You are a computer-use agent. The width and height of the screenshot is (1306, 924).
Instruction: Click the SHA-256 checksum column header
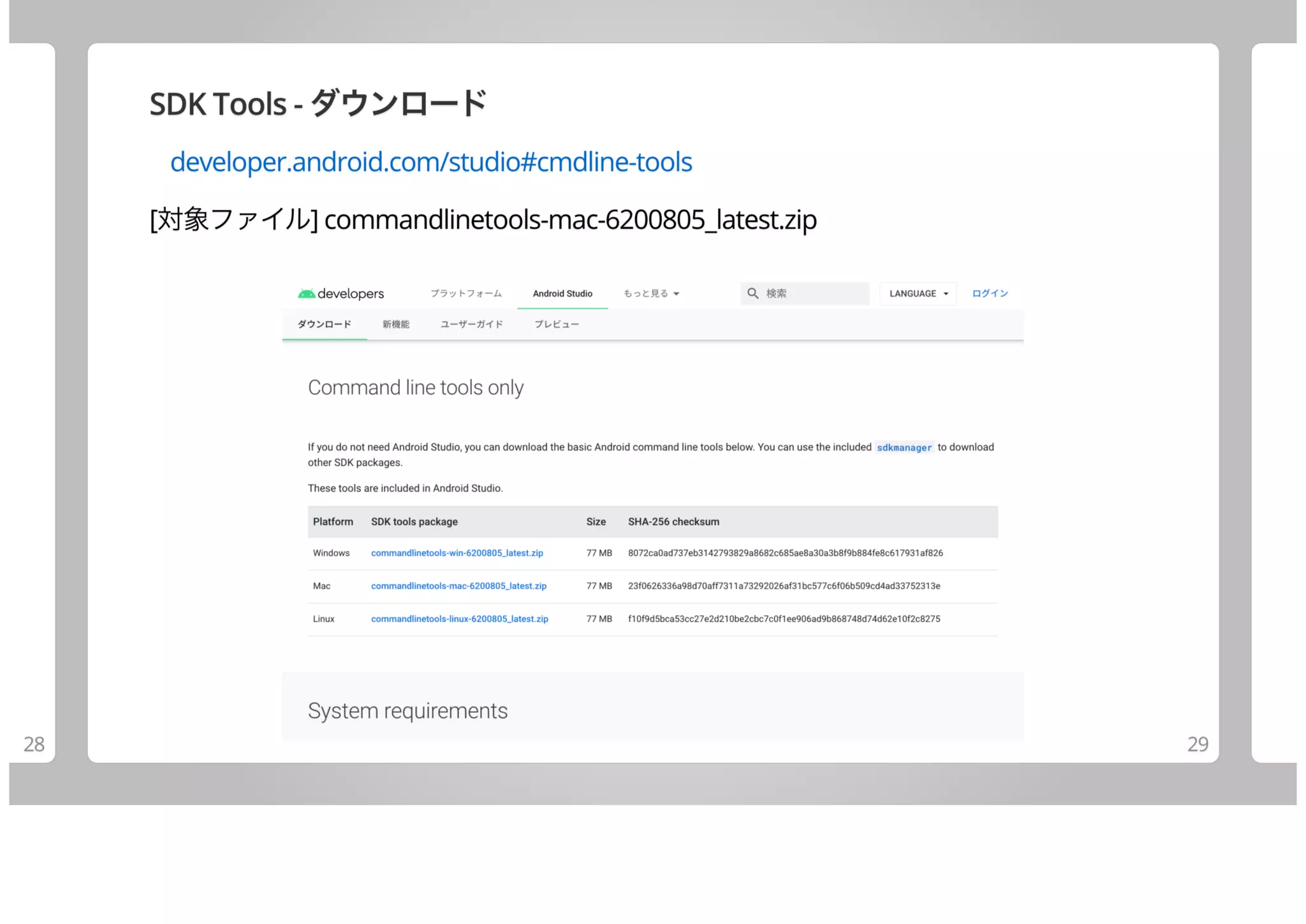pyautogui.click(x=673, y=522)
